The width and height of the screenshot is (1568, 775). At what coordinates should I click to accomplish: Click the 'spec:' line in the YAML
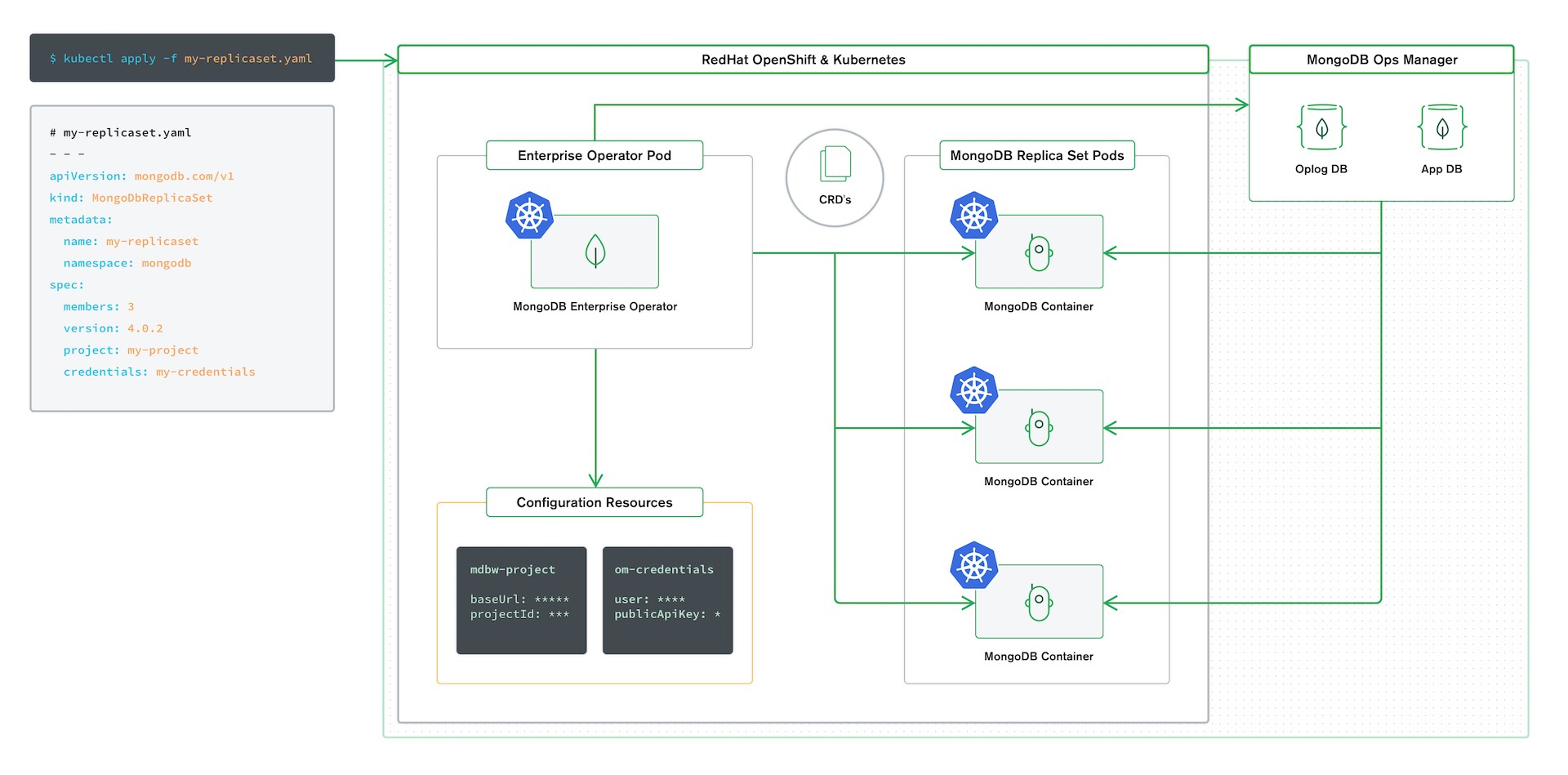(67, 285)
